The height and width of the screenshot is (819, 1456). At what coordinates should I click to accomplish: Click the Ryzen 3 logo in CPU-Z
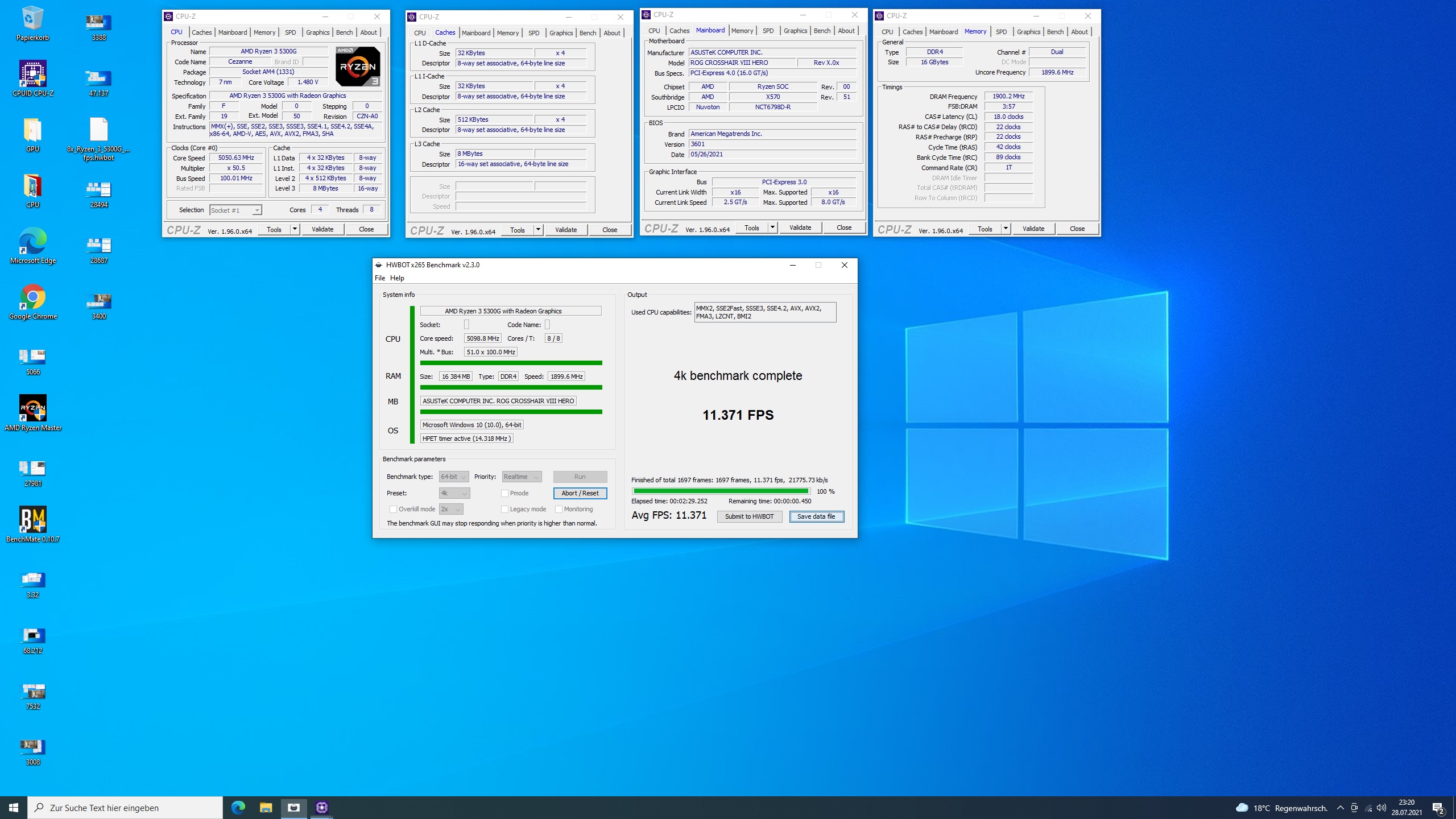pyautogui.click(x=358, y=67)
